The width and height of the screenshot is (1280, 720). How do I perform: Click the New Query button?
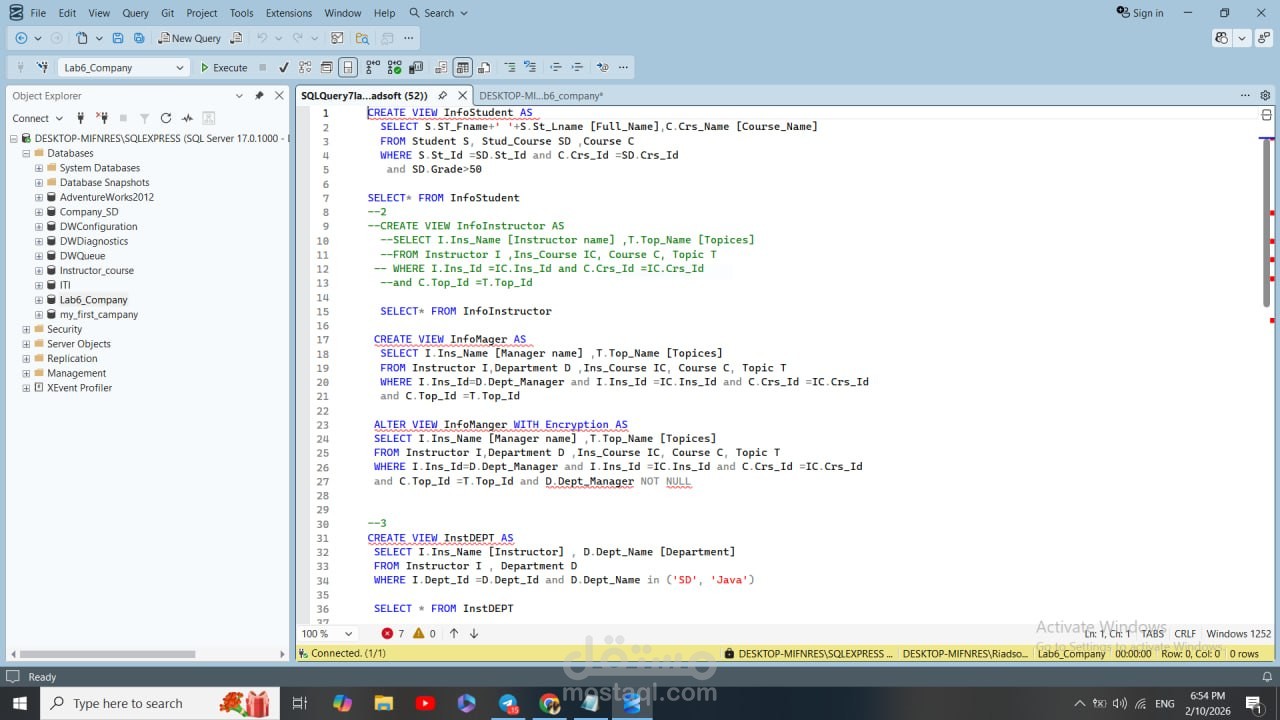189,38
